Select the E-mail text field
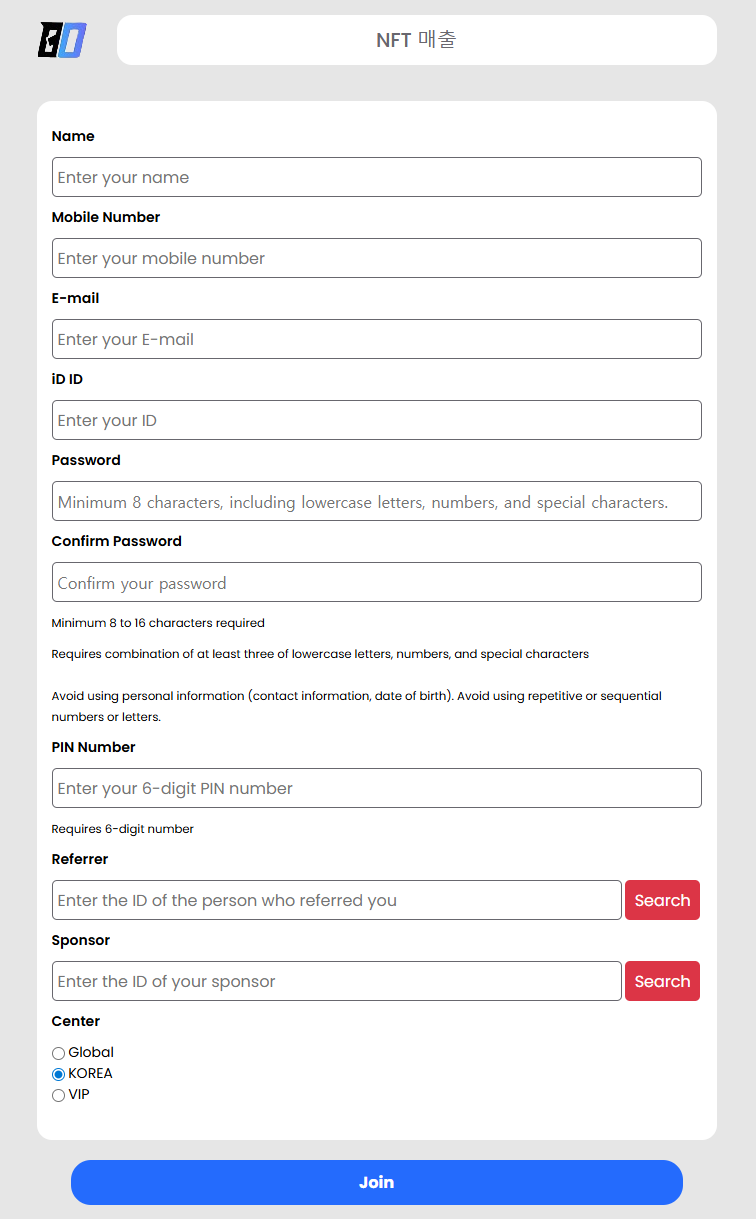Image resolution: width=756 pixels, height=1219 pixels. pos(377,339)
